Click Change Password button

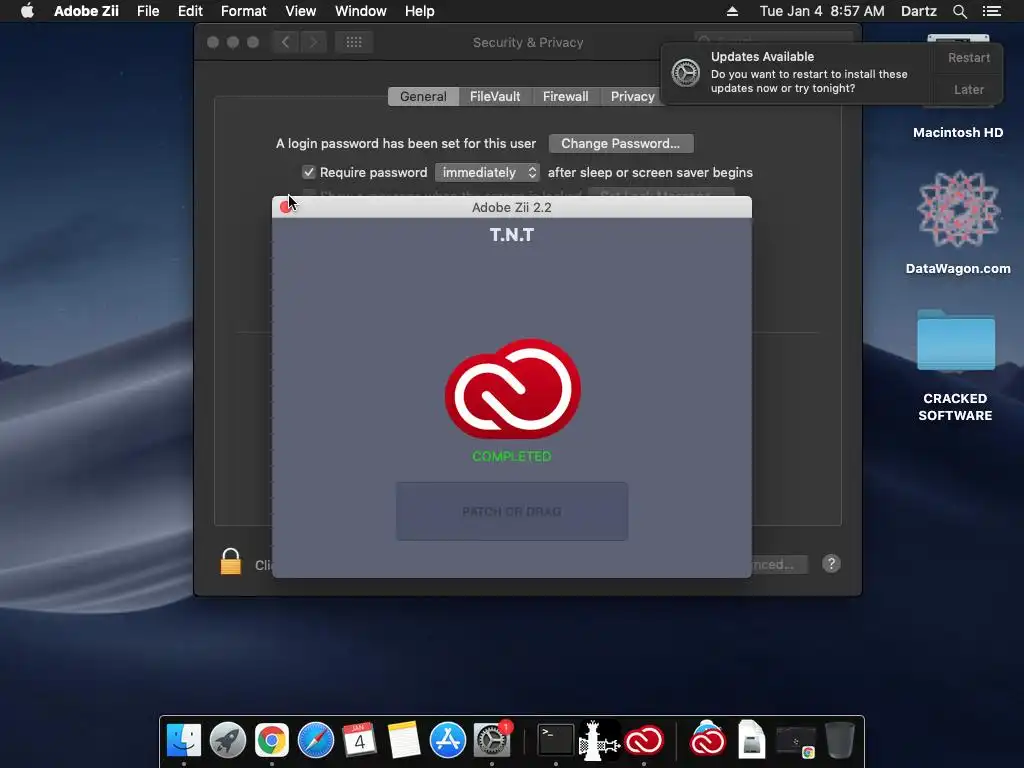pyautogui.click(x=621, y=144)
